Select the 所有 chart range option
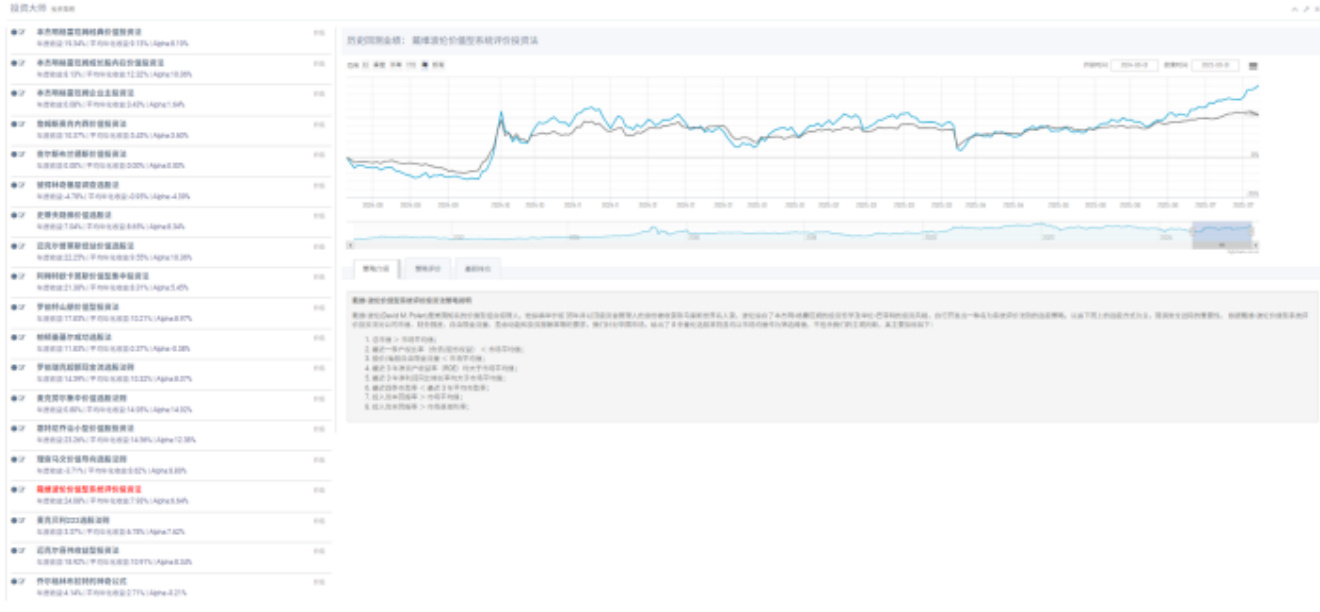 (x=438, y=65)
